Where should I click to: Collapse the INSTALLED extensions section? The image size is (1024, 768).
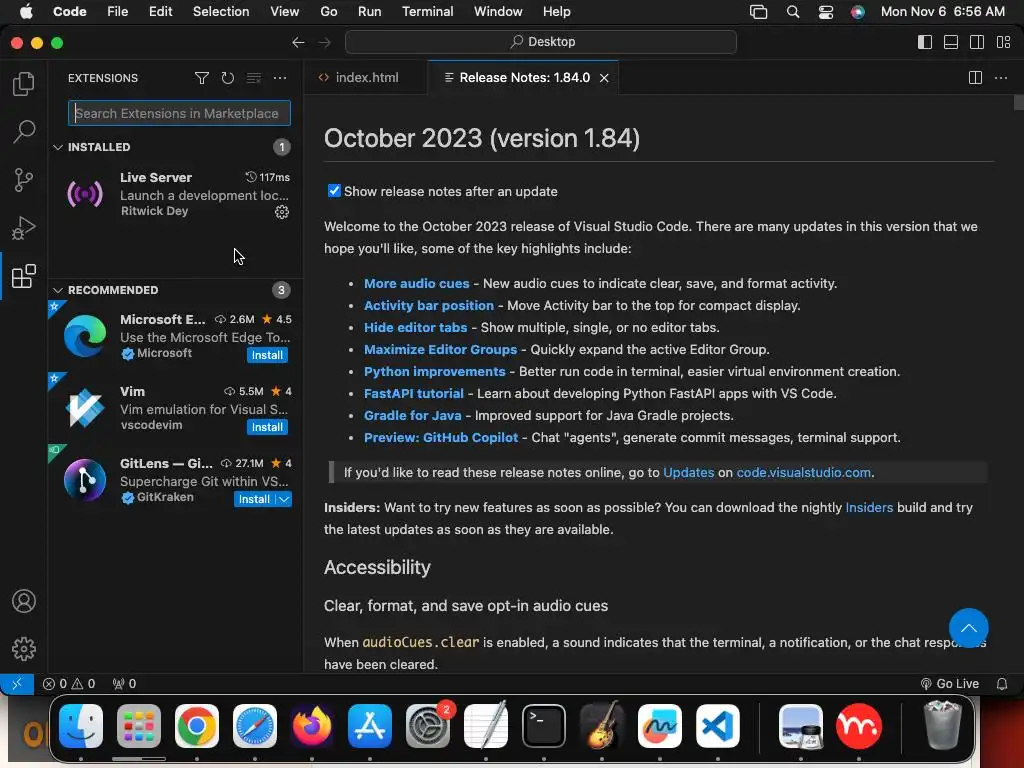click(58, 147)
